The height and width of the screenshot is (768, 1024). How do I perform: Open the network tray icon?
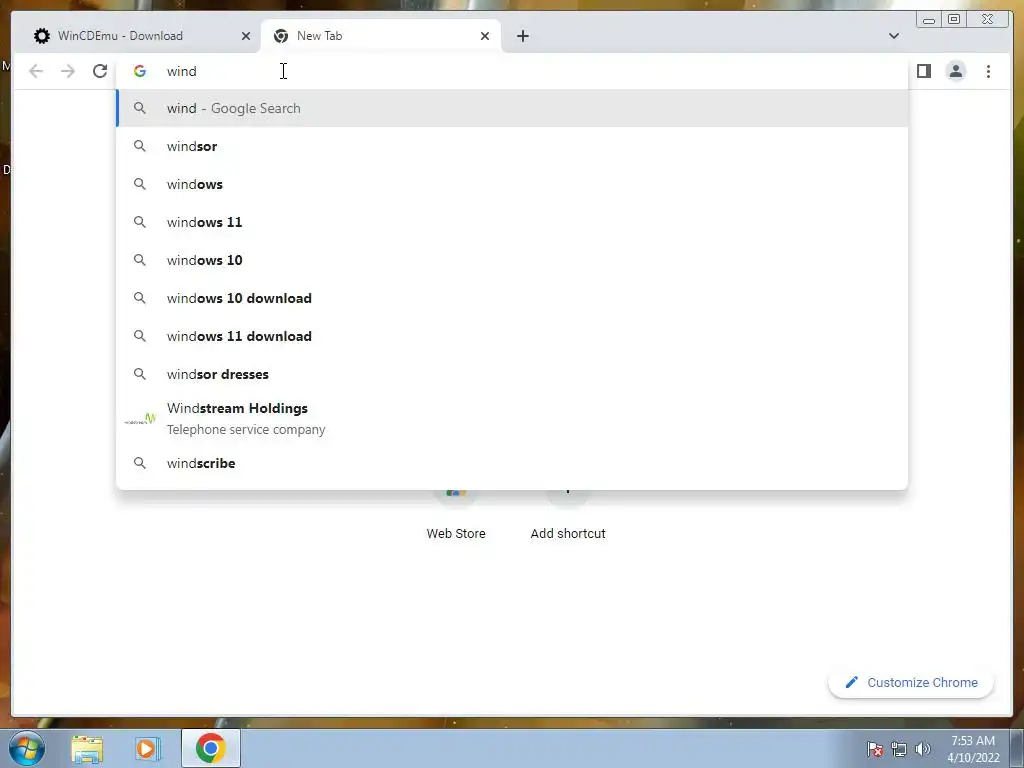899,749
